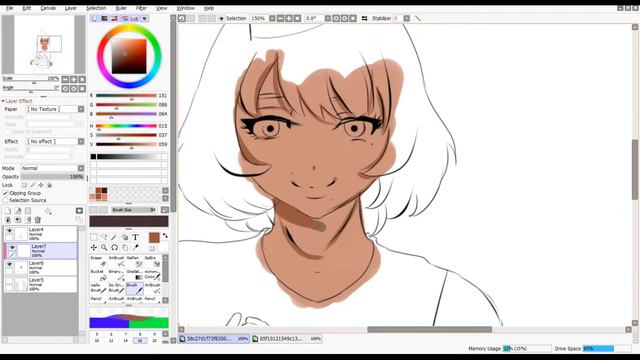This screenshot has width=640, height=360.
Task: Enable the Selection Source checkbox
Action: click(x=5, y=200)
